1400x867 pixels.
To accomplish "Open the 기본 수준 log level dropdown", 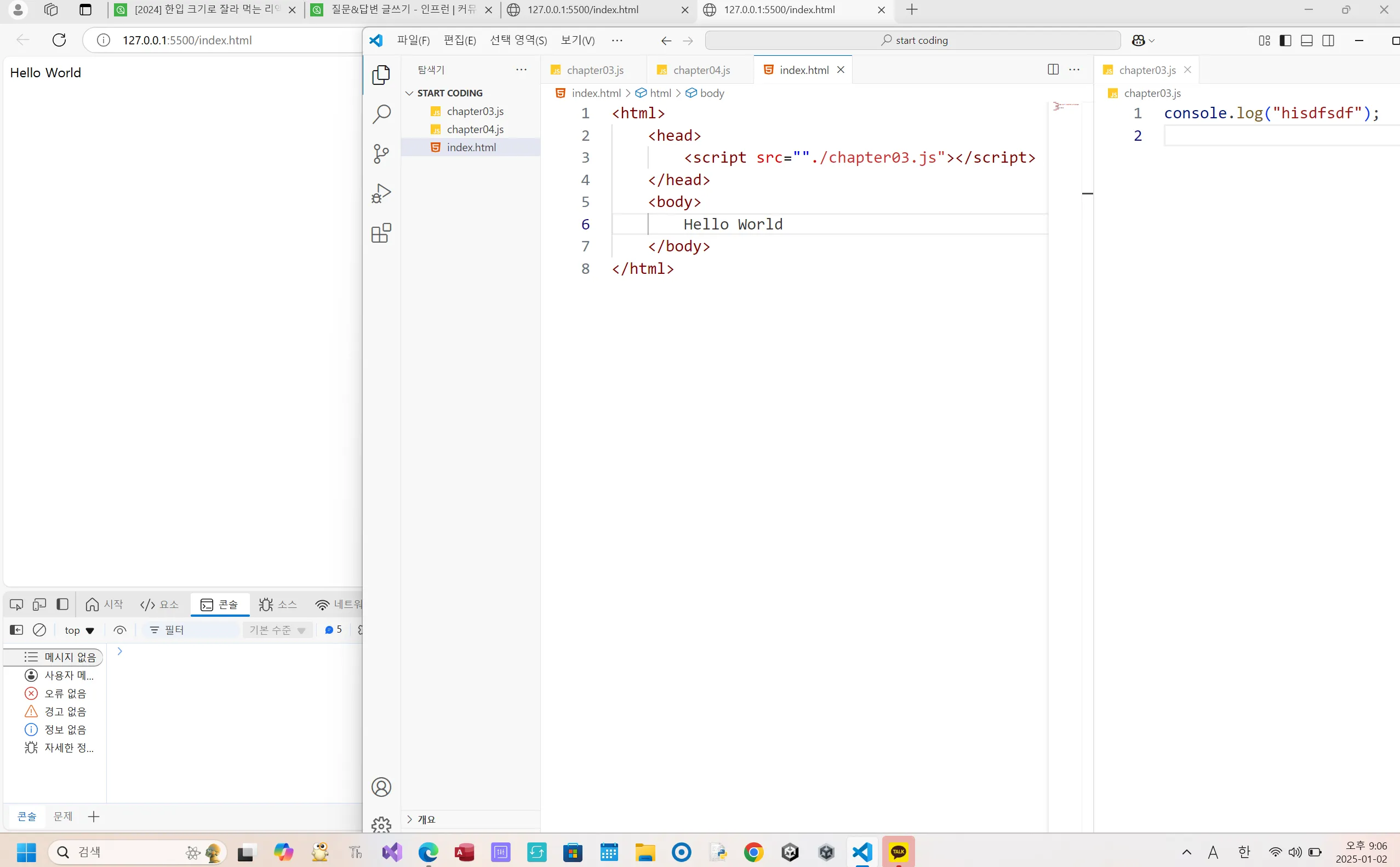I will (x=277, y=630).
